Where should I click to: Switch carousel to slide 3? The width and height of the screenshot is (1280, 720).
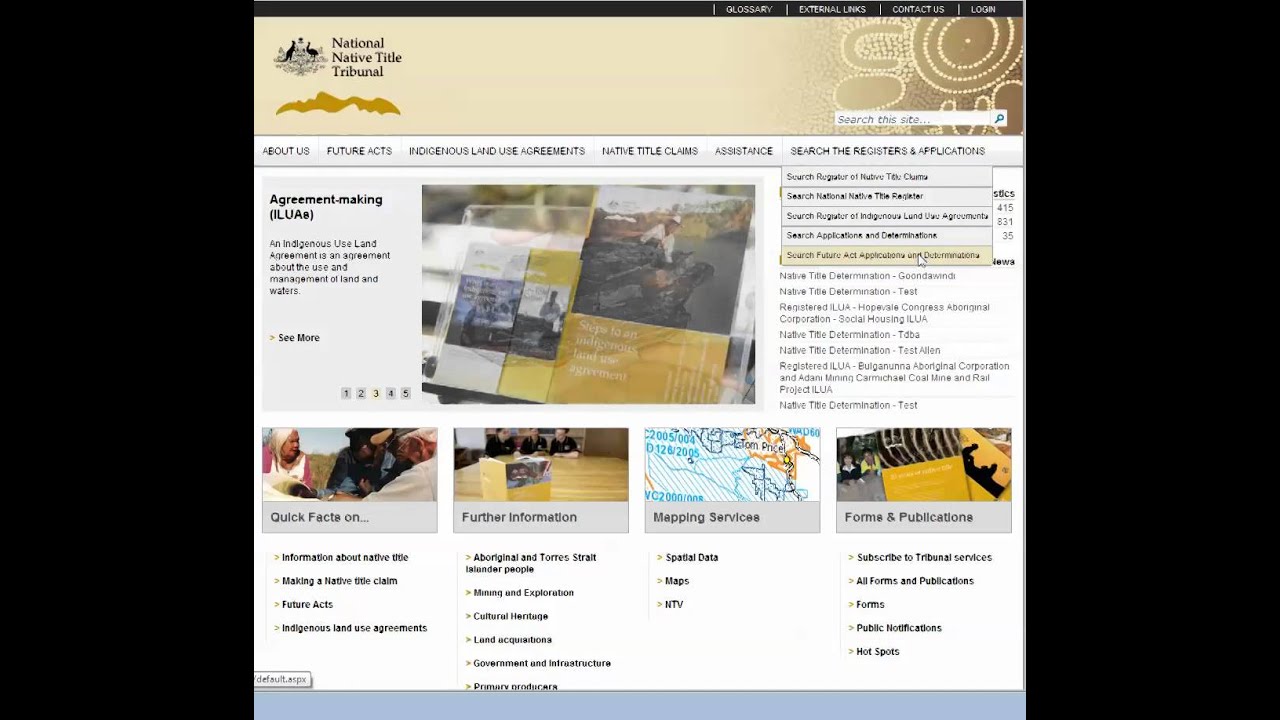pos(376,394)
